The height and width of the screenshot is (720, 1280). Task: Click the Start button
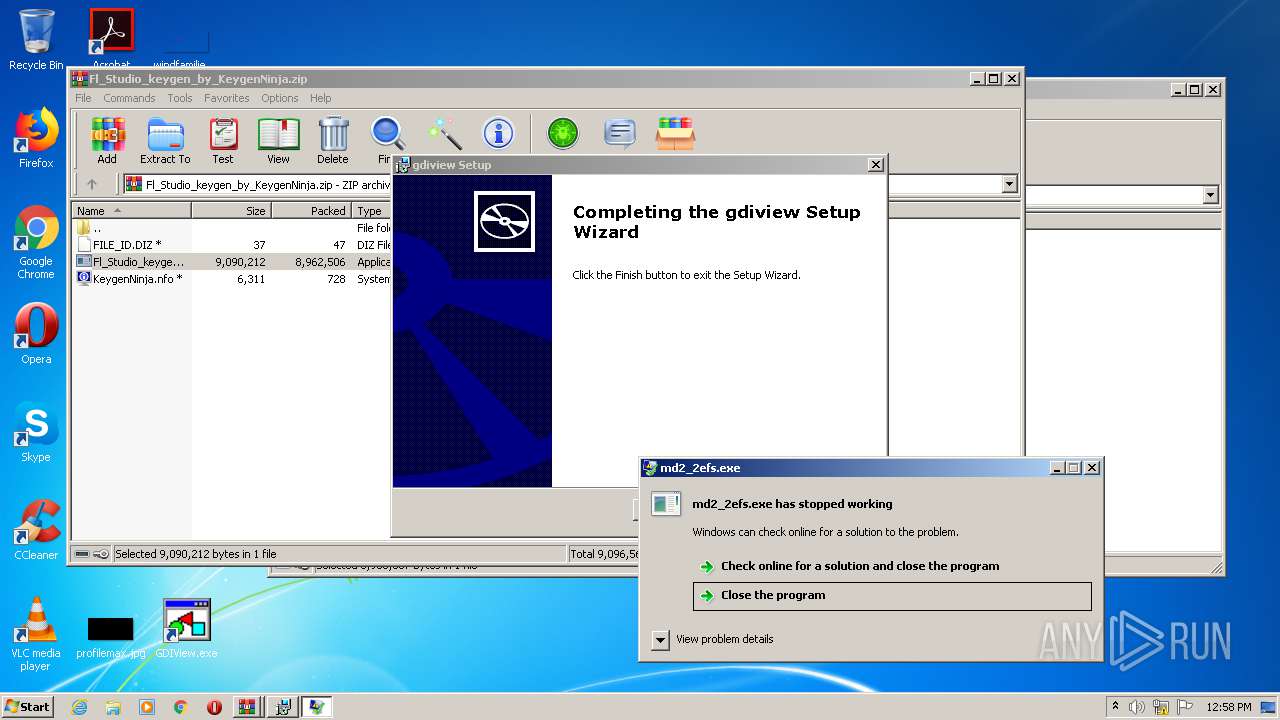pyautogui.click(x=27, y=707)
